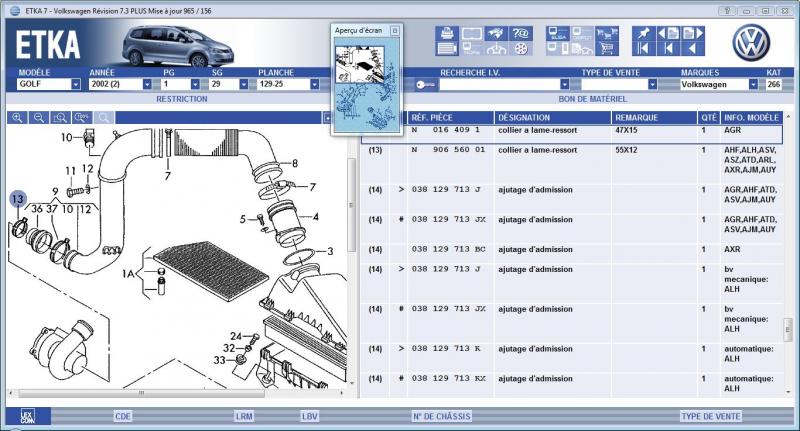This screenshot has height=431, width=800.
Task: Click the blank screen icon beside the printer
Action: coord(472,33)
